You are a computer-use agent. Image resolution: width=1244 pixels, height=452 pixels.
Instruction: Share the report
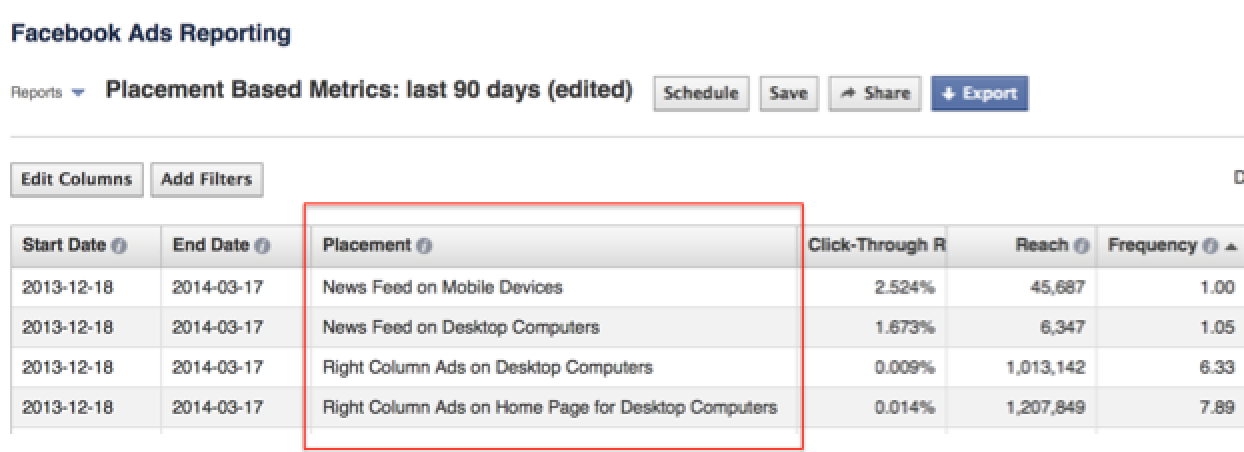pos(874,93)
